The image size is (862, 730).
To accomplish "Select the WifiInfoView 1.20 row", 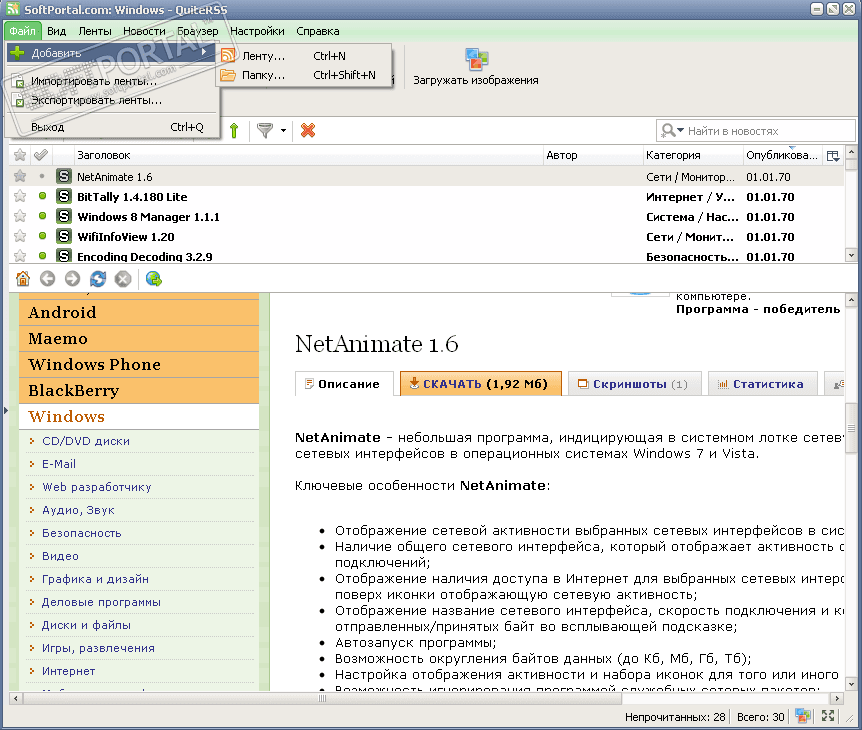I will pos(427,237).
